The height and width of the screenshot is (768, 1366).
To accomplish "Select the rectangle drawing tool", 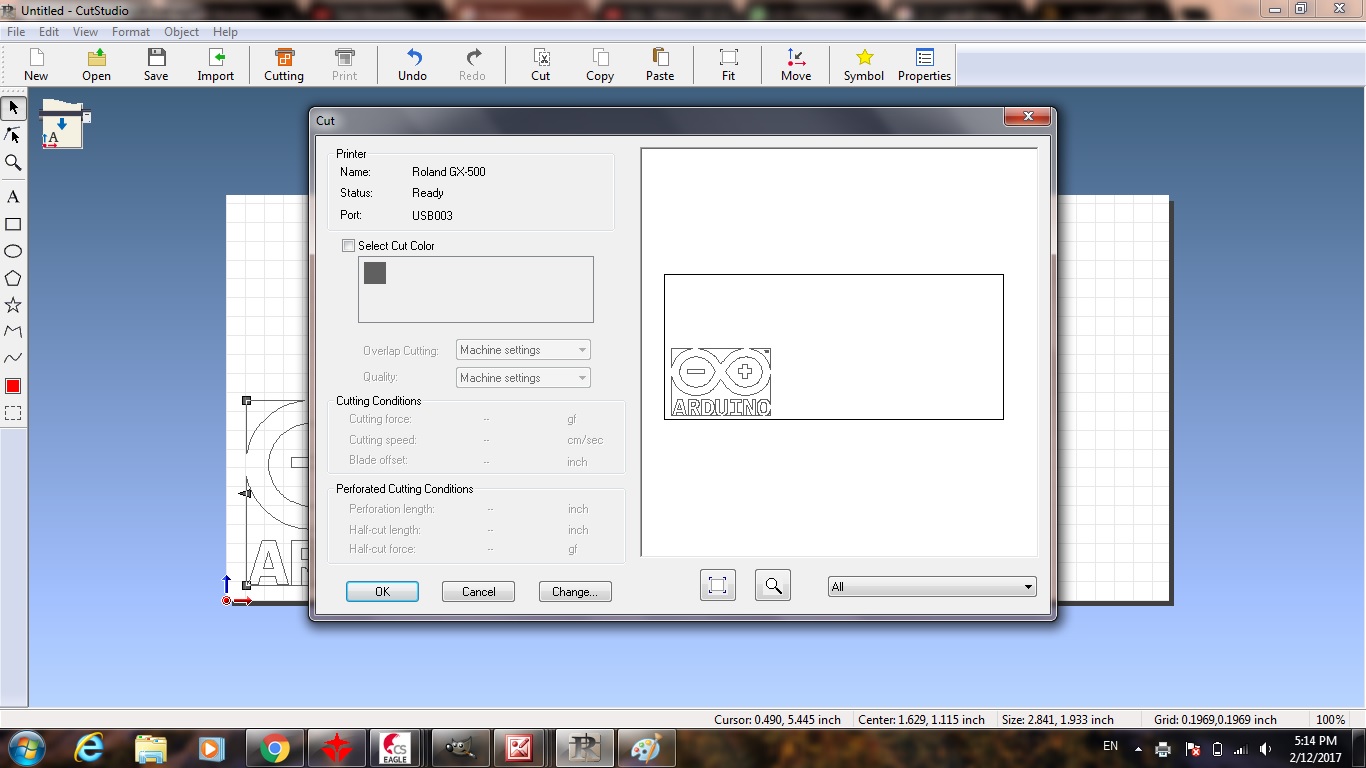I will click(13, 224).
